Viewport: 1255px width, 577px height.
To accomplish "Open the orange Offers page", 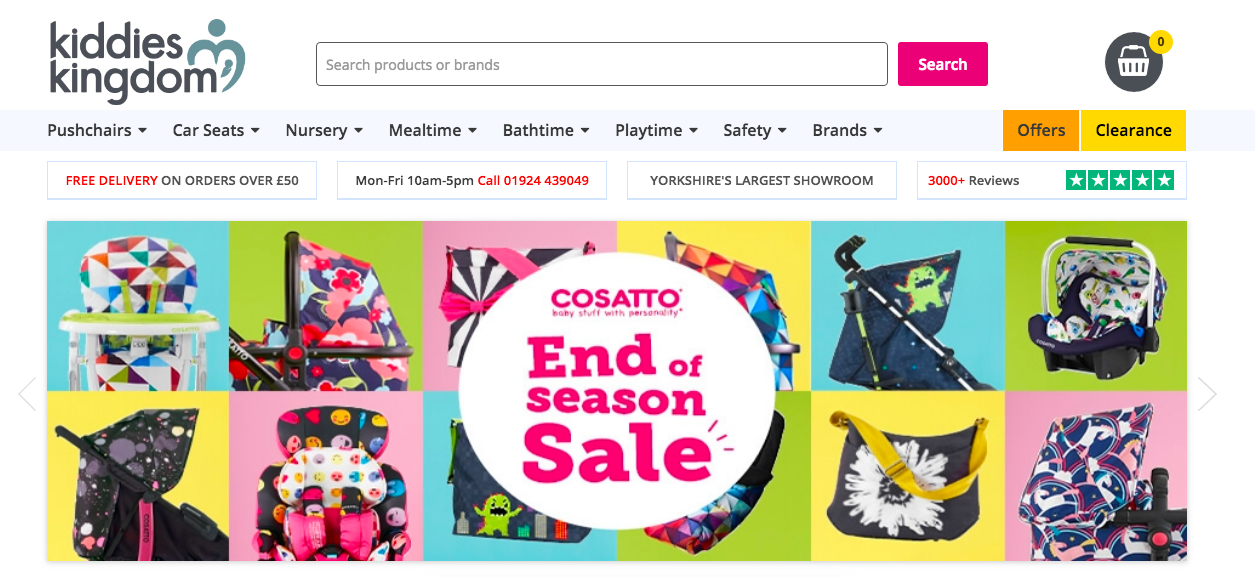I will 1041,130.
